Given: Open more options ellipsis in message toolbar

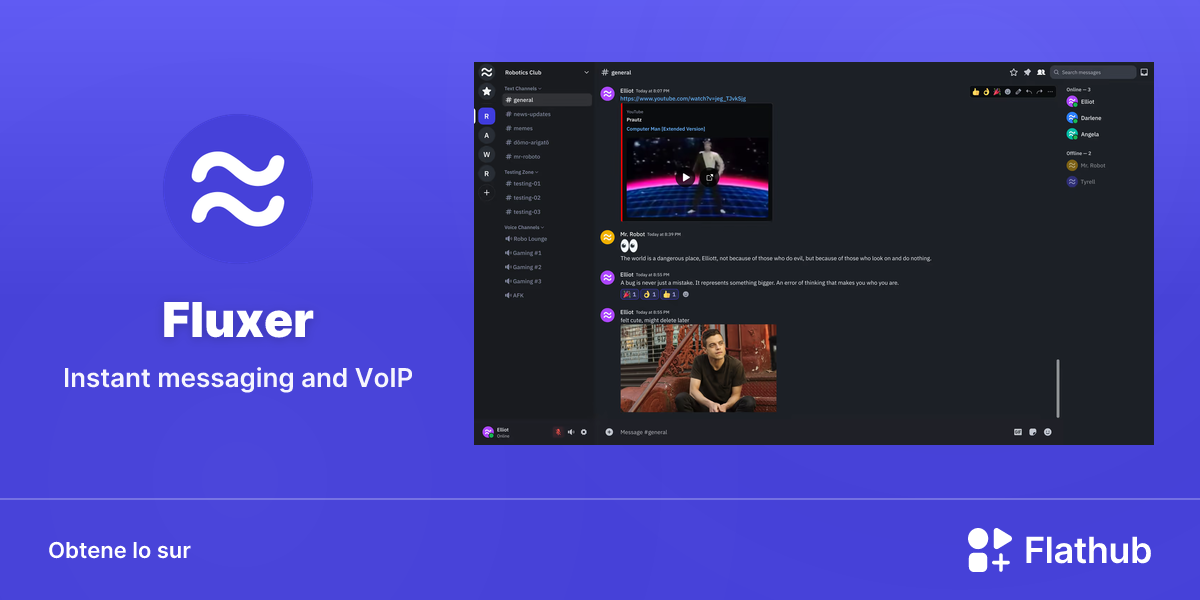Looking at the screenshot, I should tap(1050, 91).
